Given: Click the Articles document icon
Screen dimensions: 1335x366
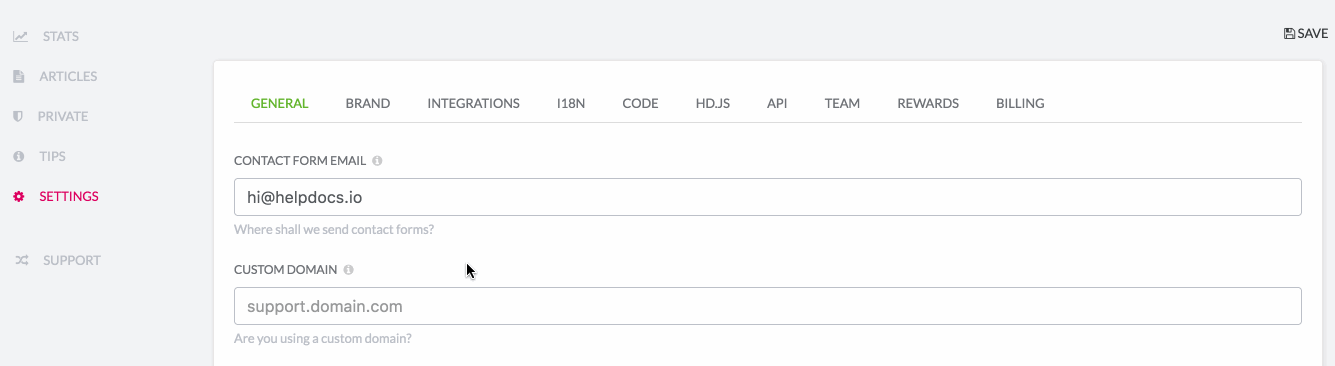Looking at the screenshot, I should point(18,76).
